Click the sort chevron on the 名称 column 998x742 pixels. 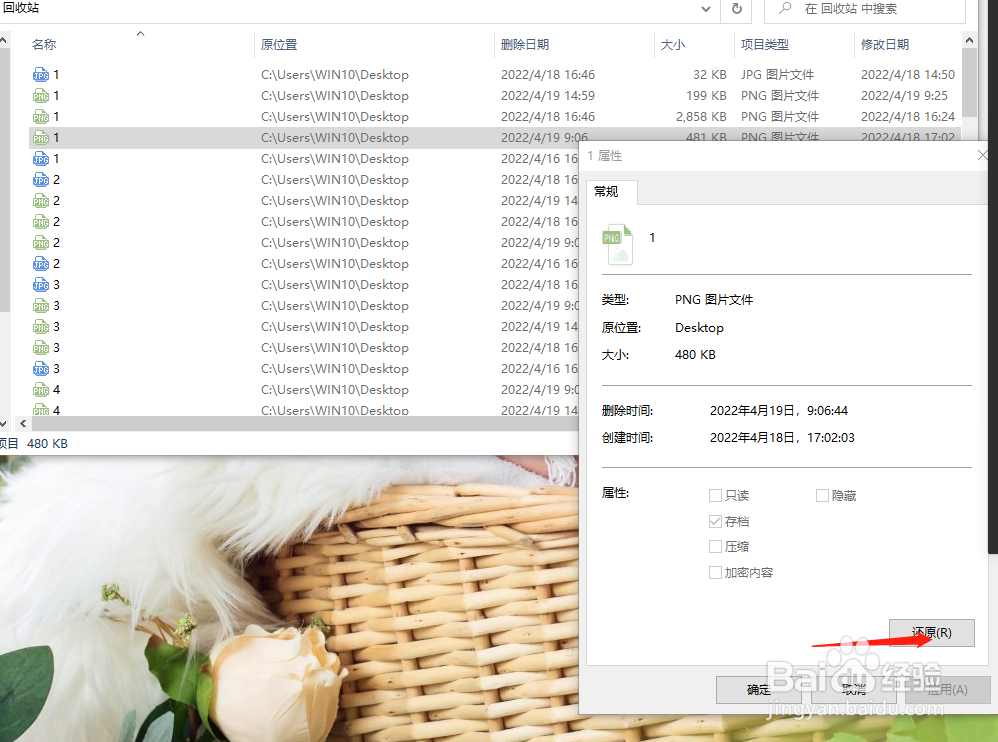coord(140,33)
